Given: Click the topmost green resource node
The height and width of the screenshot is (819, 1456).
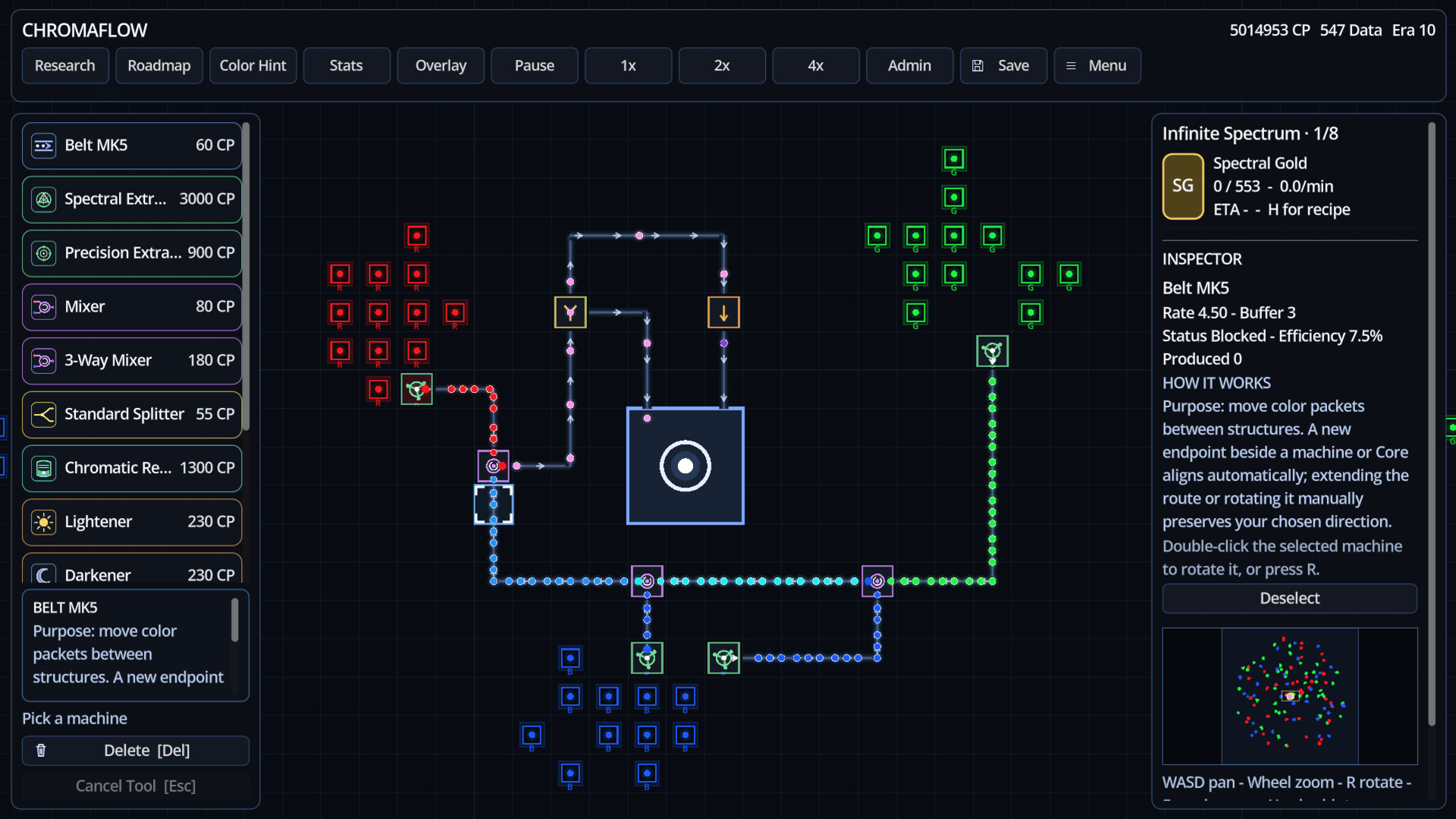Looking at the screenshot, I should (954, 159).
